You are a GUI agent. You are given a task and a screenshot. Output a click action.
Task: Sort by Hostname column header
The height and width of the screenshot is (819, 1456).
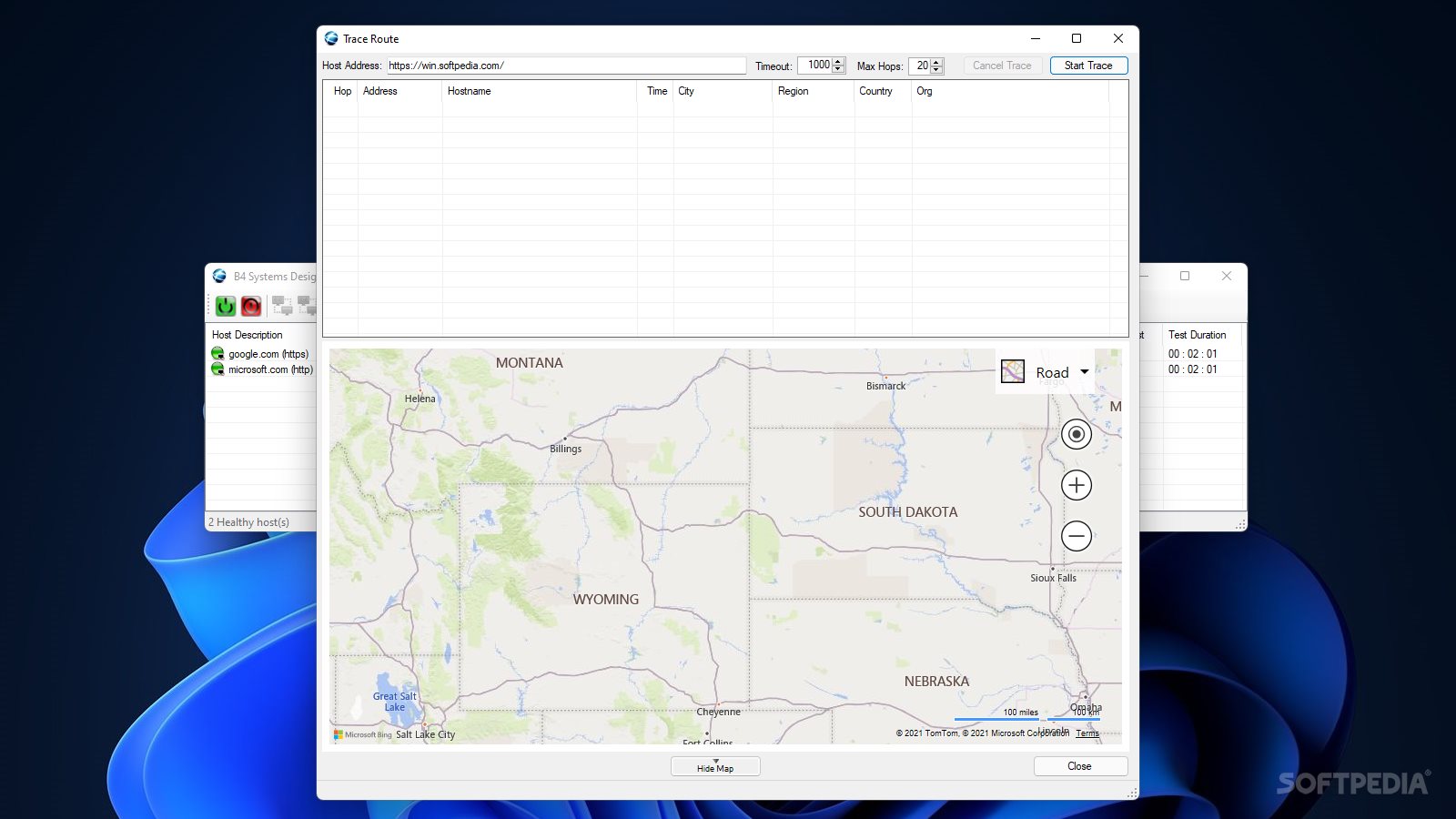pyautogui.click(x=540, y=91)
